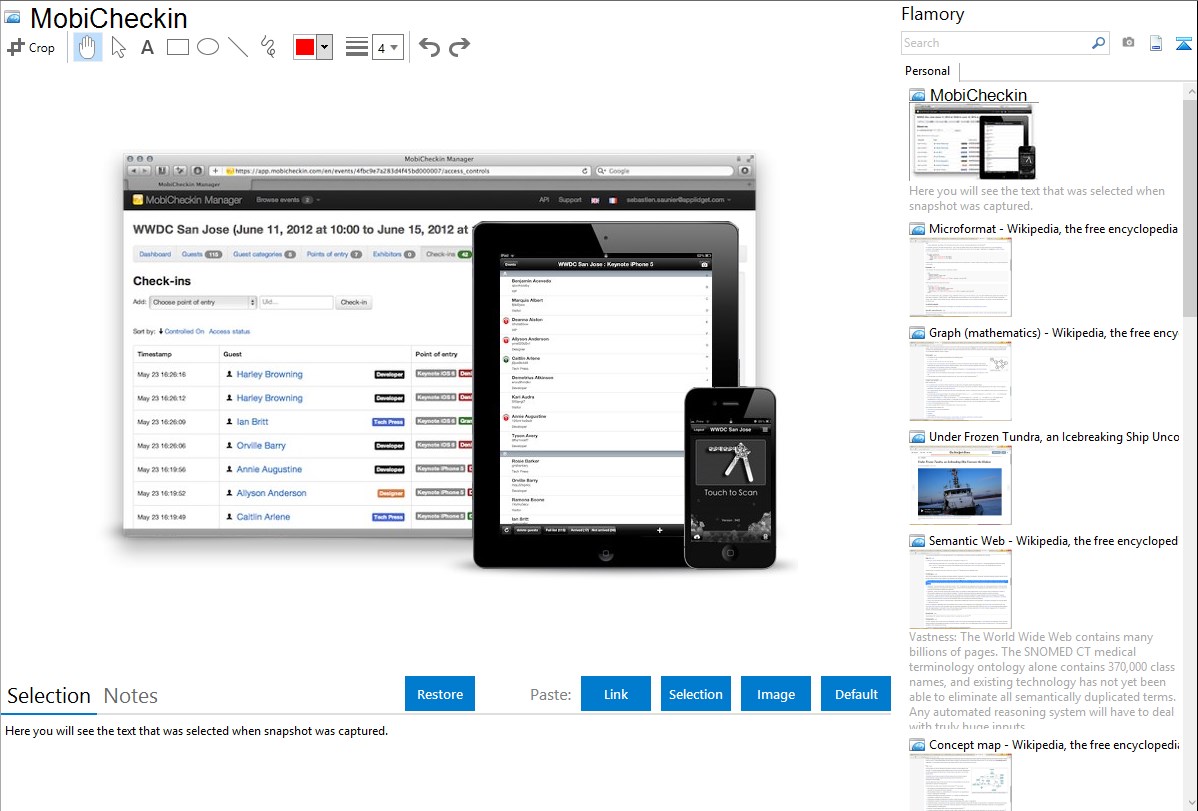The image size is (1198, 811).
Task: Select the Semantic Web thumbnail
Action: click(960, 589)
